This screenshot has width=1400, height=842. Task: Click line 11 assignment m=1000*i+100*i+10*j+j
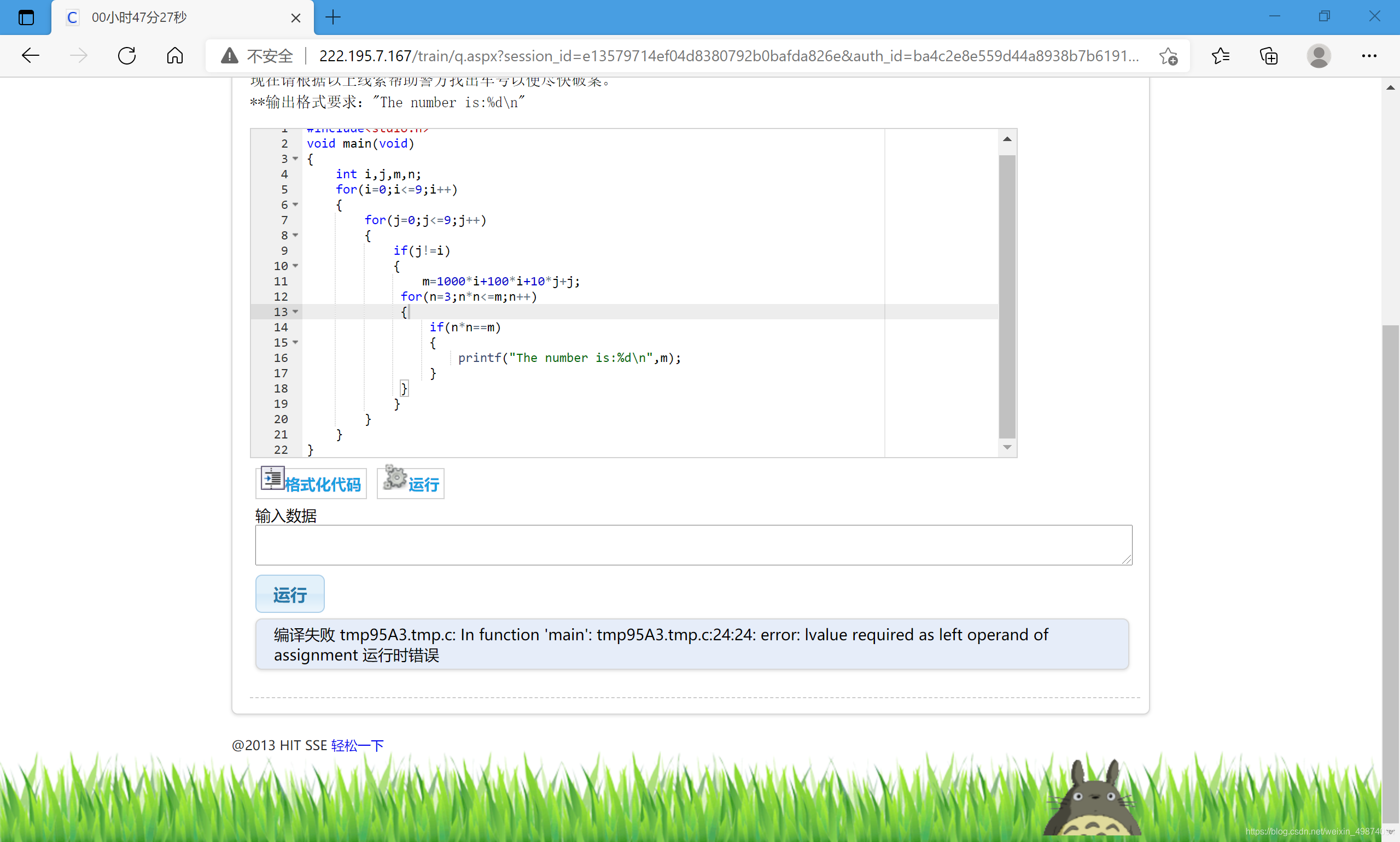pyautogui.click(x=501, y=282)
